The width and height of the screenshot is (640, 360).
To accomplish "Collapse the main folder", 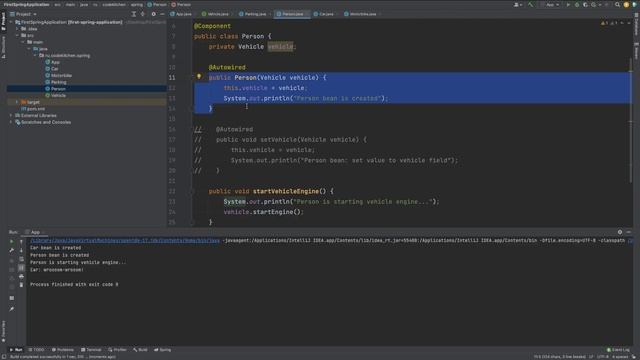I will point(23,42).
